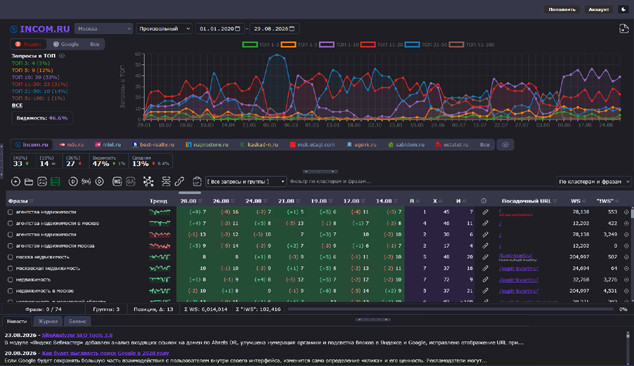Click the grouping list icon next to folder
Screen dimensions: 634x366
(42, 182)
